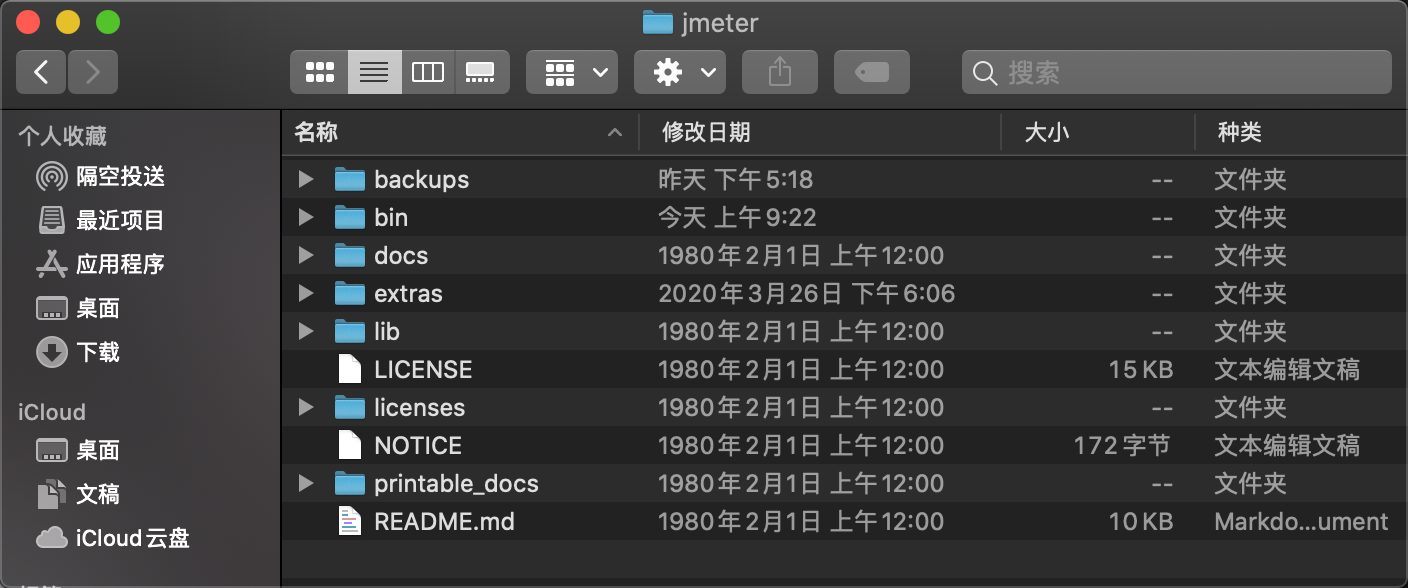Viewport: 1408px width, 588px height.
Task: Select the lib folder icon
Action: pos(349,332)
